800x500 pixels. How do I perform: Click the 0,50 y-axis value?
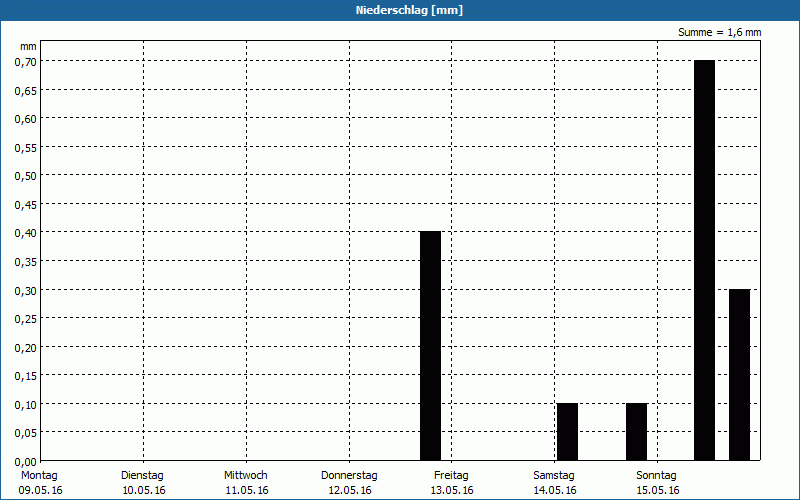pyautogui.click(x=26, y=177)
